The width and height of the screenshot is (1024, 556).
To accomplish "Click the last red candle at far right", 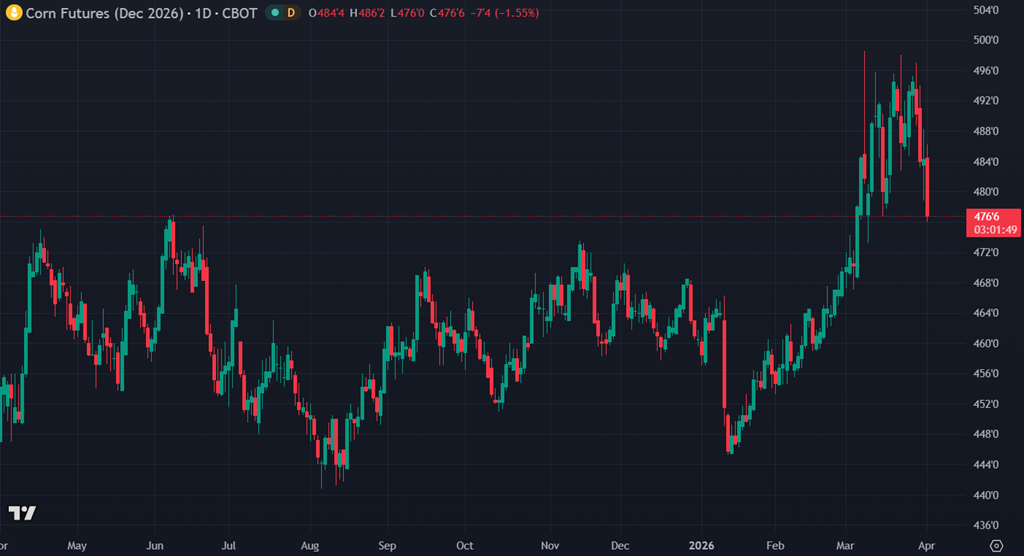I will pos(929,187).
